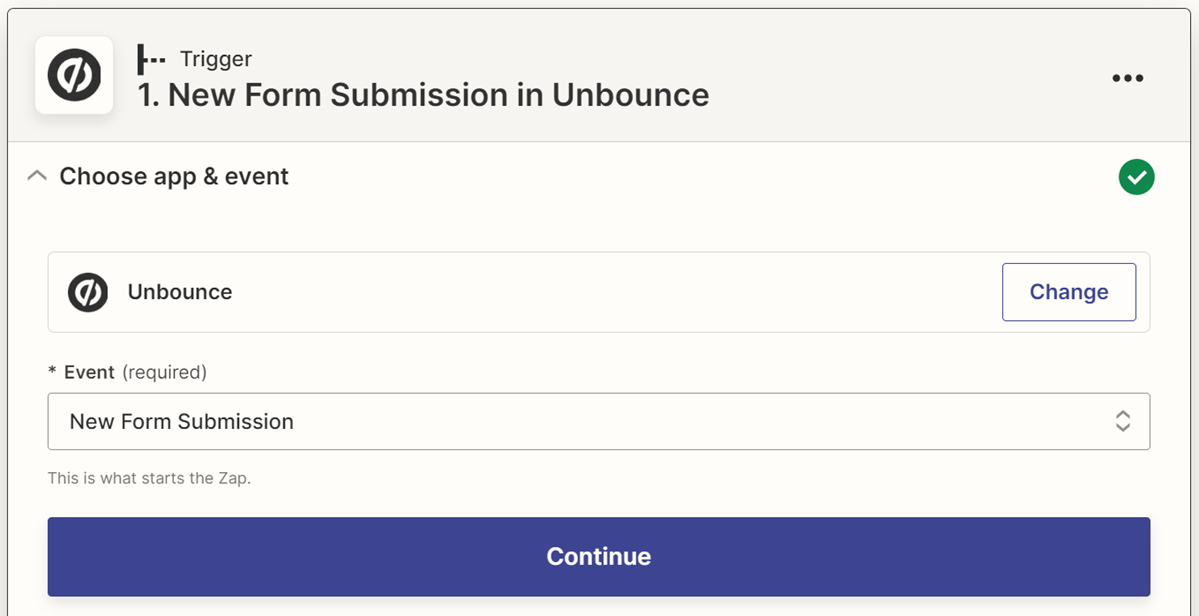Click the Event field label
This screenshot has width=1199, height=616.
point(89,372)
